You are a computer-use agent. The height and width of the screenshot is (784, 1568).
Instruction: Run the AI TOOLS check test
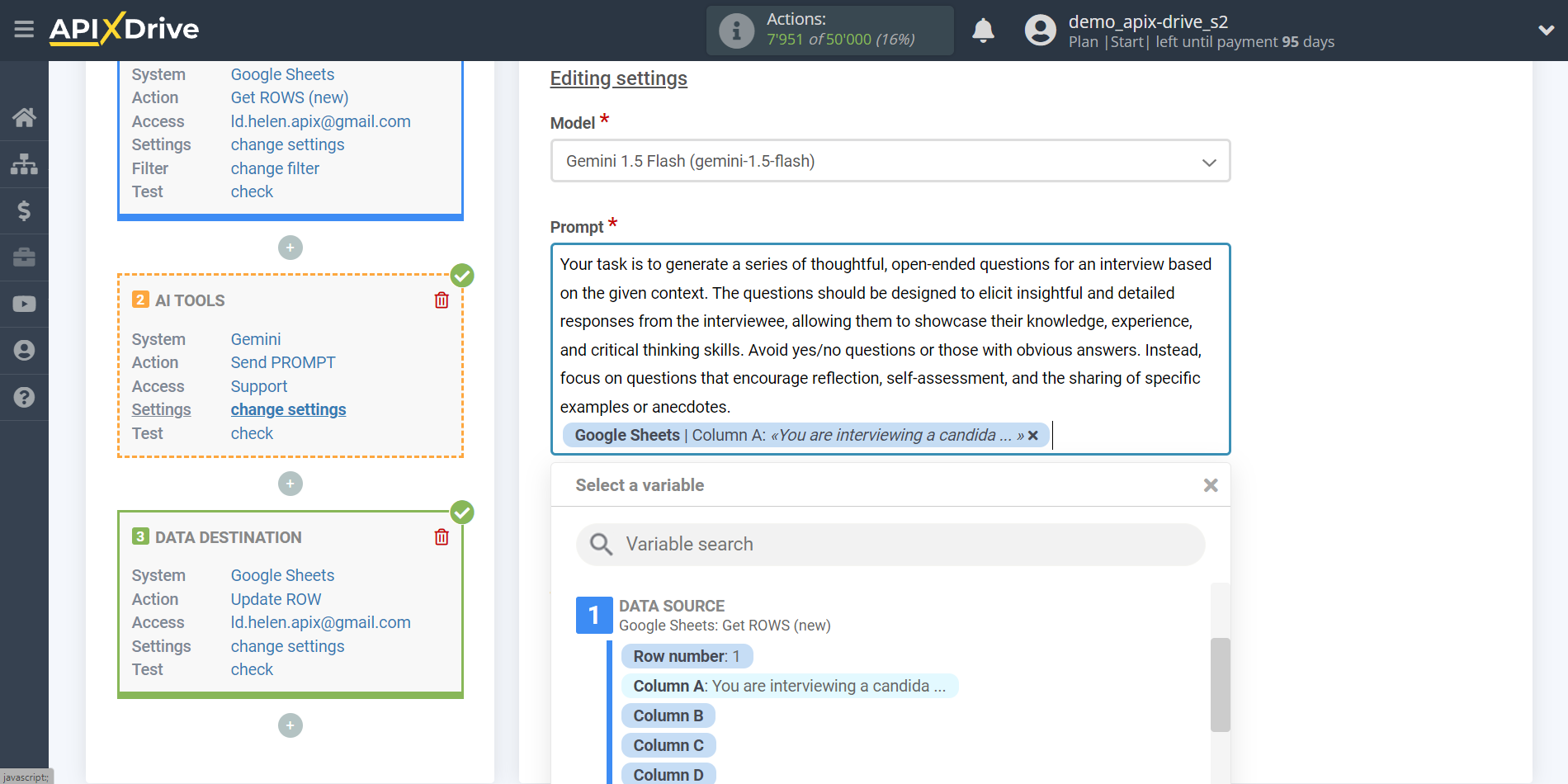click(x=252, y=433)
